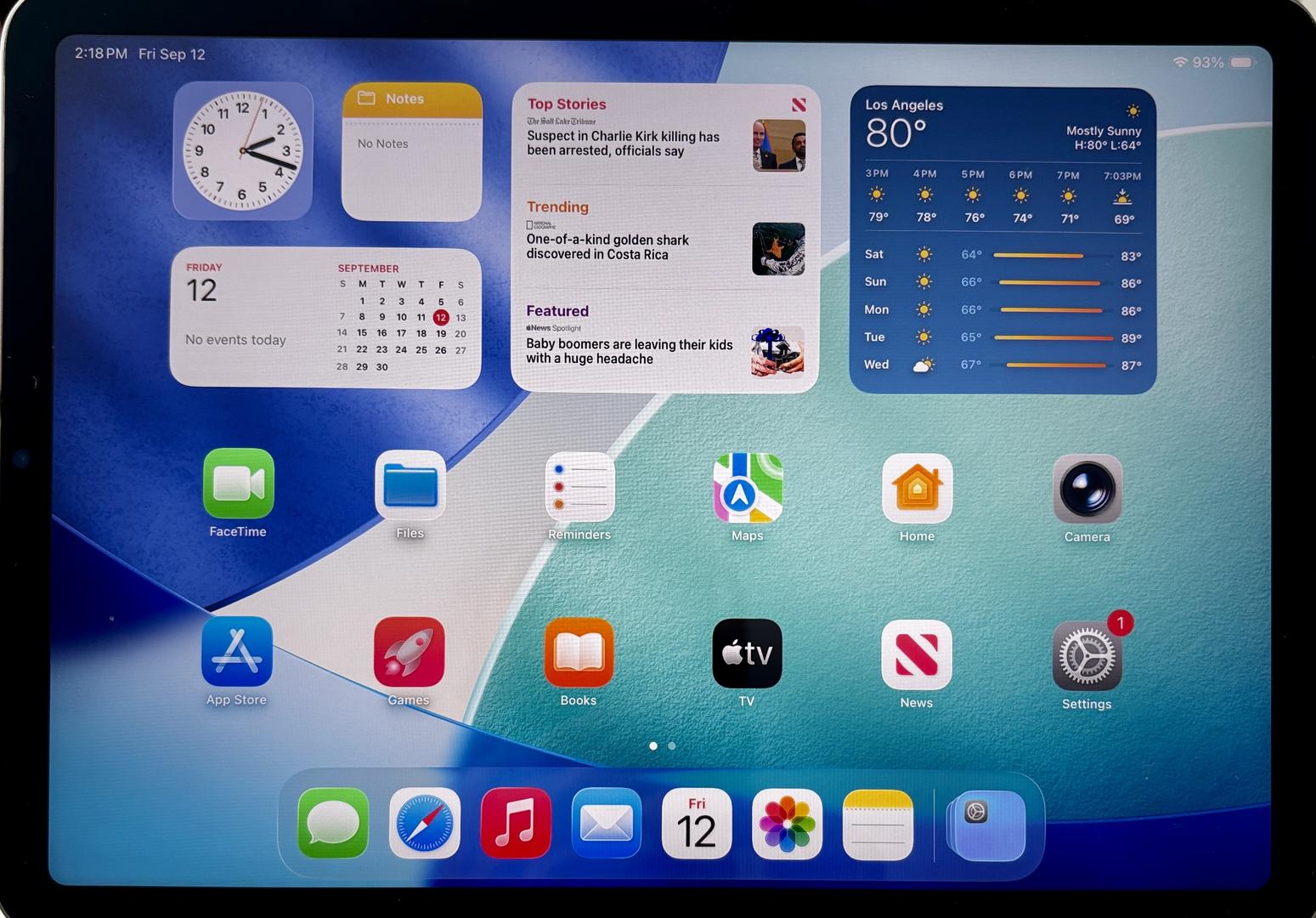The width and height of the screenshot is (1316, 918).
Task: Open the App Store
Action: click(237, 652)
